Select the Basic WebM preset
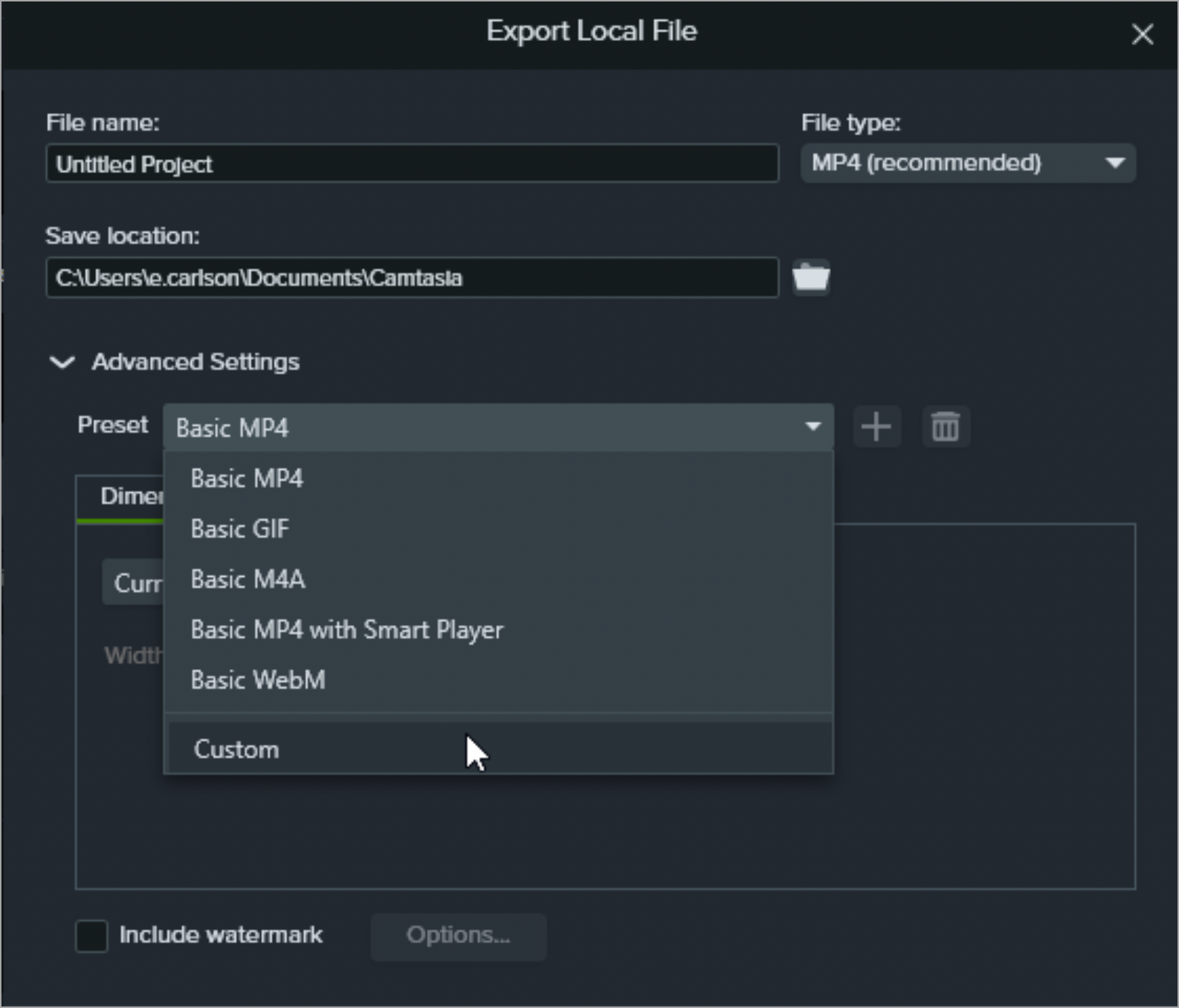Image resolution: width=1179 pixels, height=1008 pixels. point(498,679)
